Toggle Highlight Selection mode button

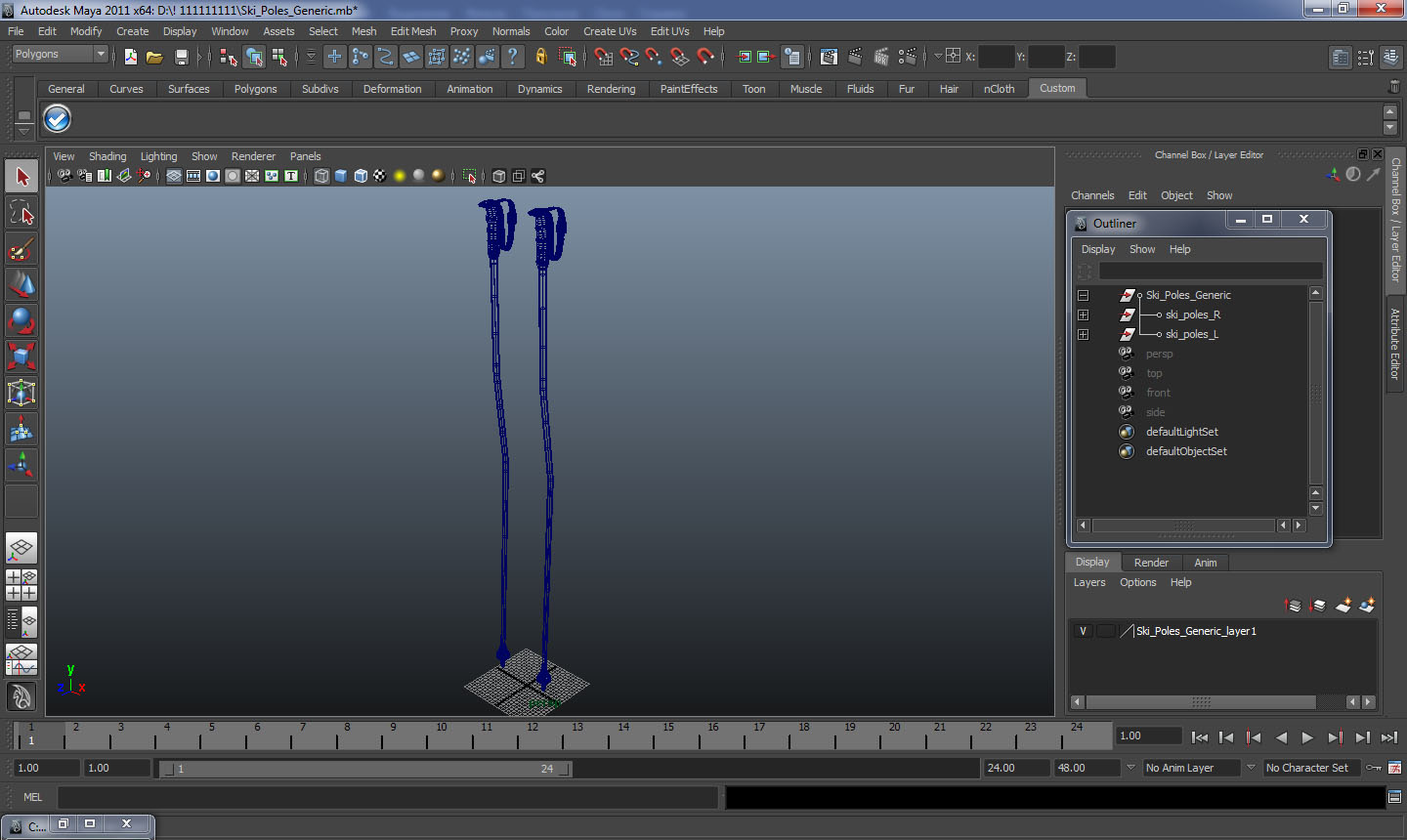tap(568, 57)
